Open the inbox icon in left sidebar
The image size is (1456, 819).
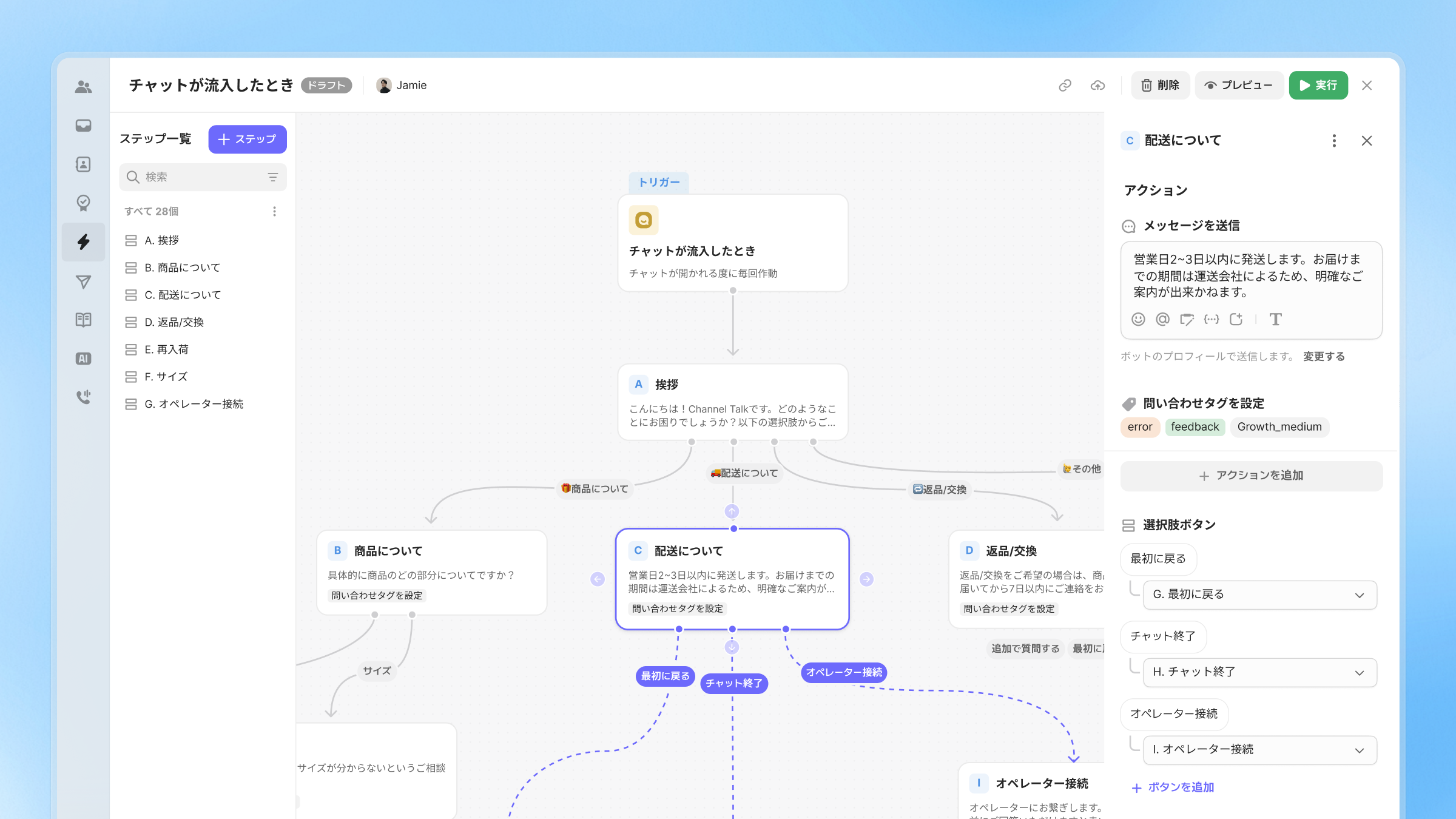pos(83,126)
